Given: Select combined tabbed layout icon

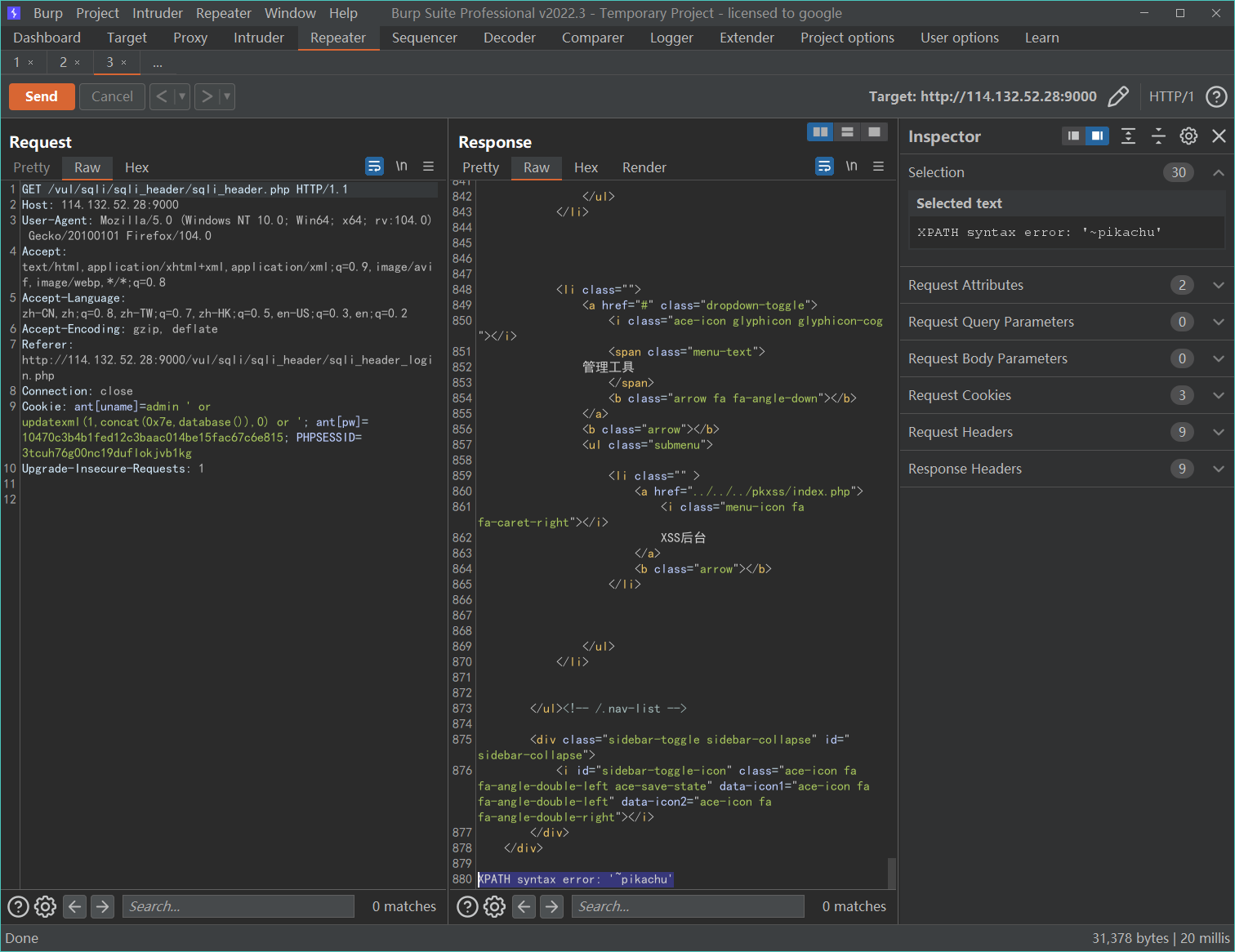Looking at the screenshot, I should 875,132.
